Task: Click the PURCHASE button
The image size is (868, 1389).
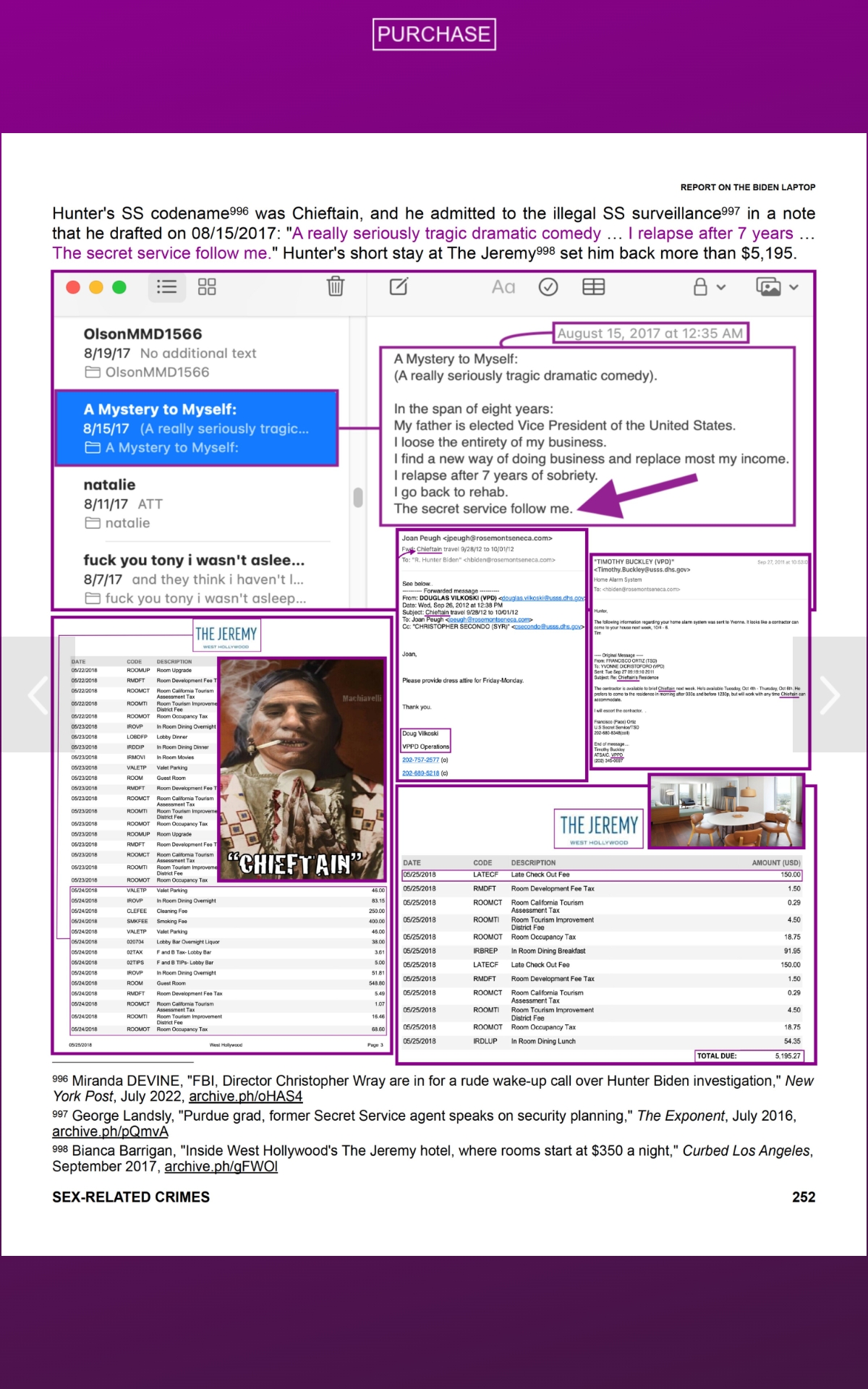Action: (x=434, y=34)
